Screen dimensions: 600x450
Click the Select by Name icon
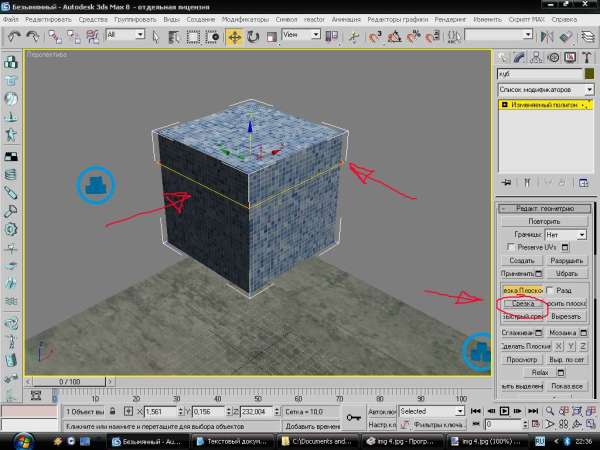pos(170,37)
